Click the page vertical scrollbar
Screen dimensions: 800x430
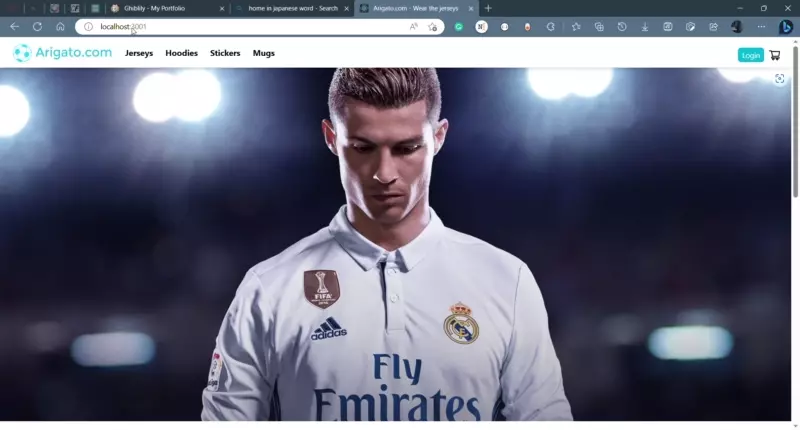[x=795, y=122]
